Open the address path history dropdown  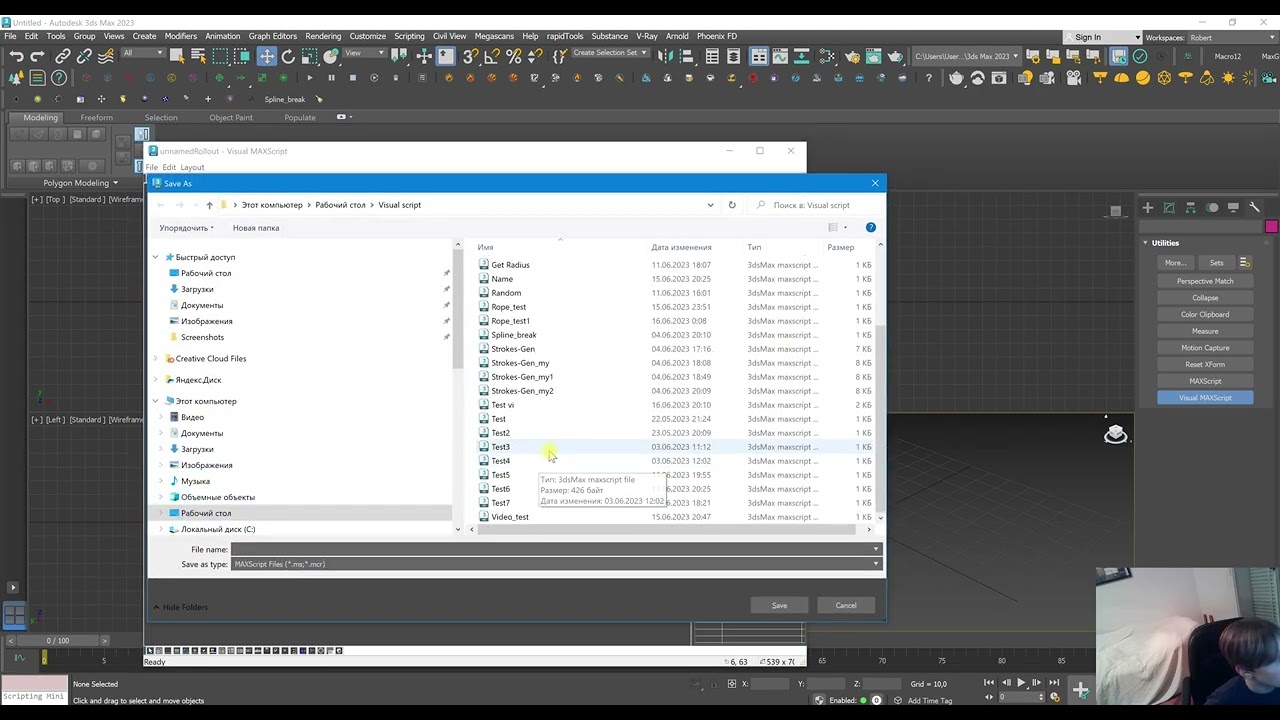pyautogui.click(x=710, y=205)
